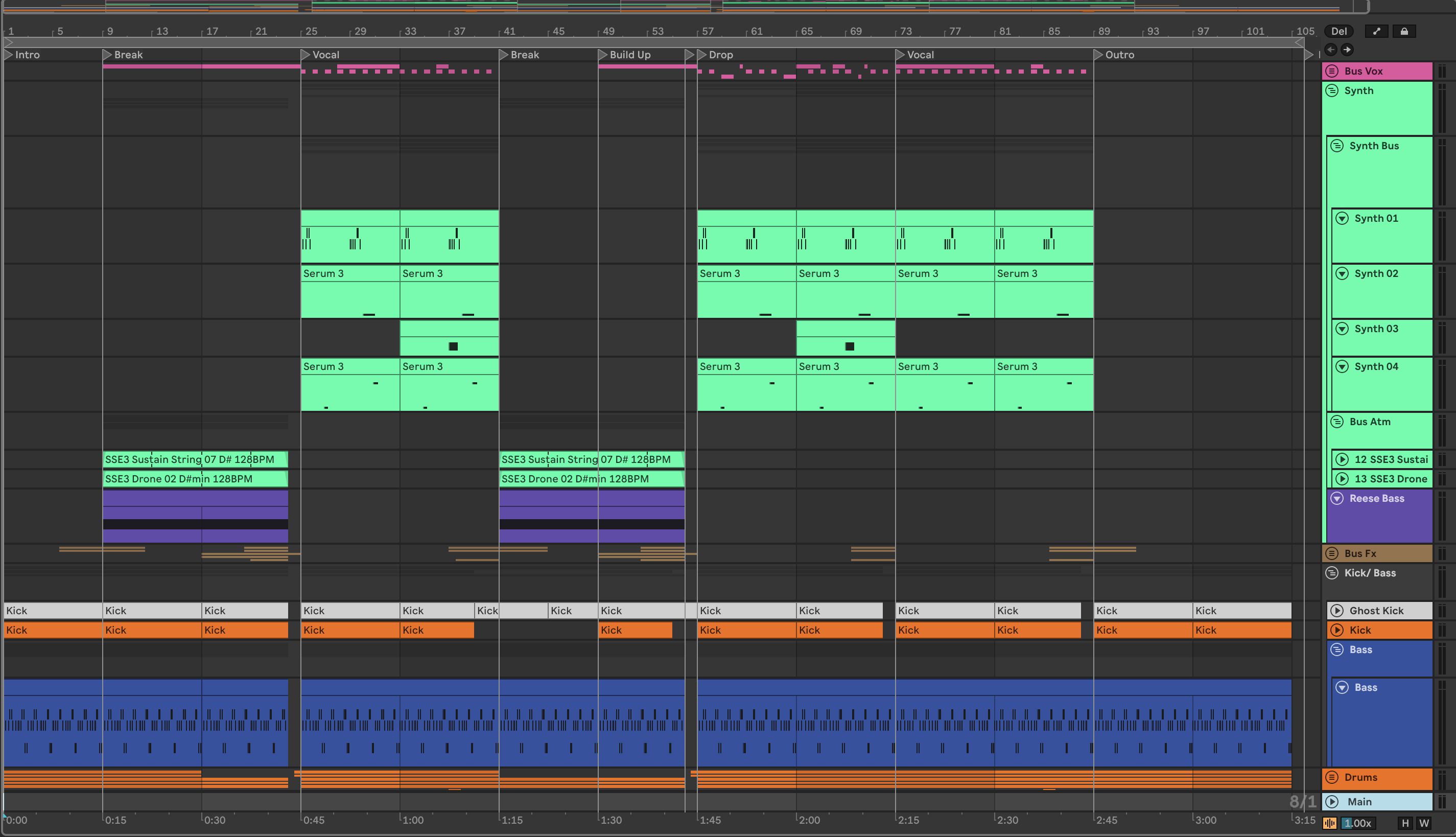Click the Kick/ Bass group icon
This screenshot has width=1456, height=837.
(1332, 573)
